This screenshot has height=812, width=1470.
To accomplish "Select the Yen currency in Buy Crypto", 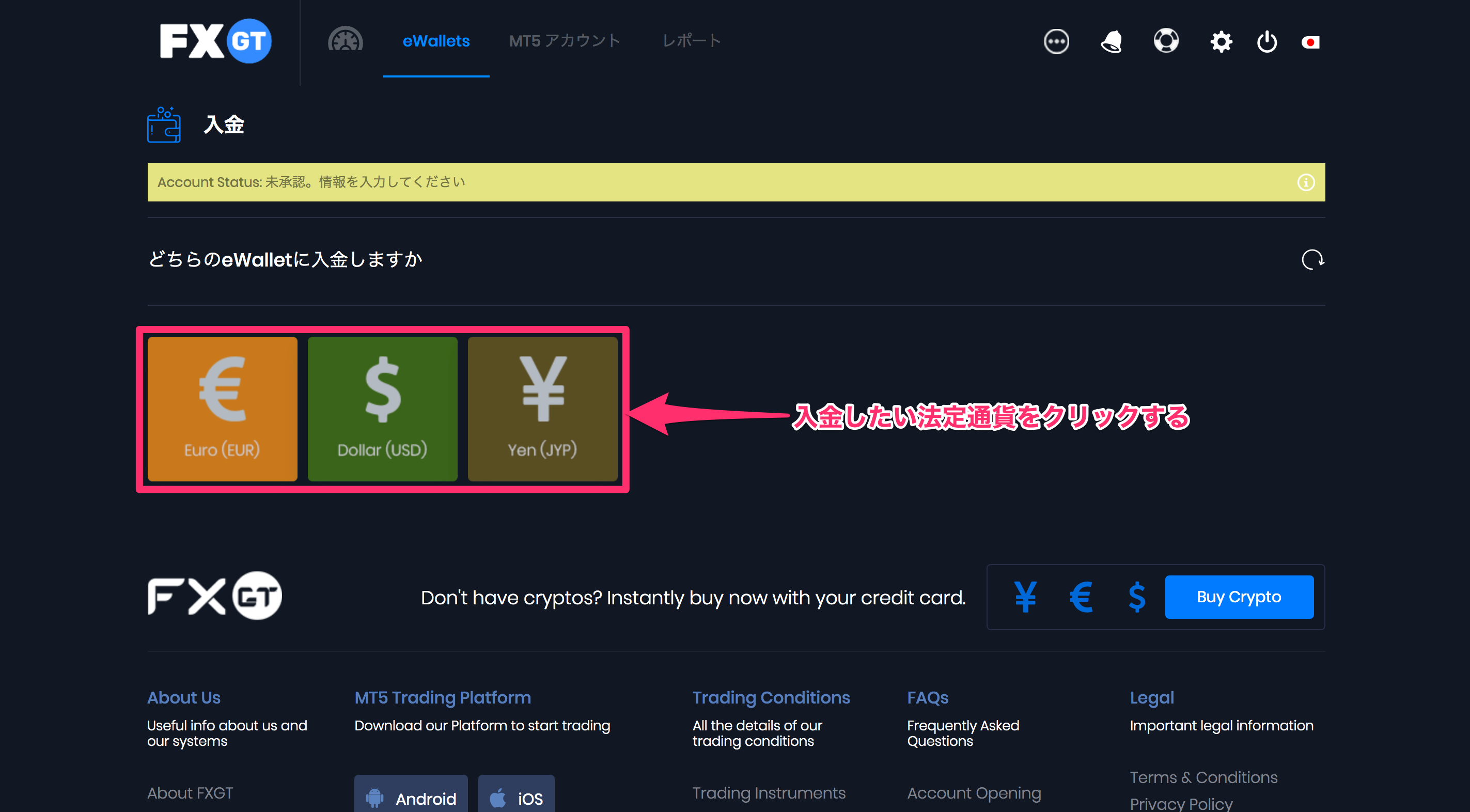I will pyautogui.click(x=1025, y=596).
